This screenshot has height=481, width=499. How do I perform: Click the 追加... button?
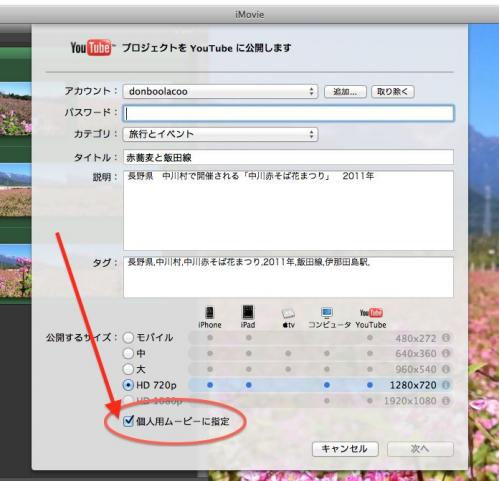[x=345, y=92]
